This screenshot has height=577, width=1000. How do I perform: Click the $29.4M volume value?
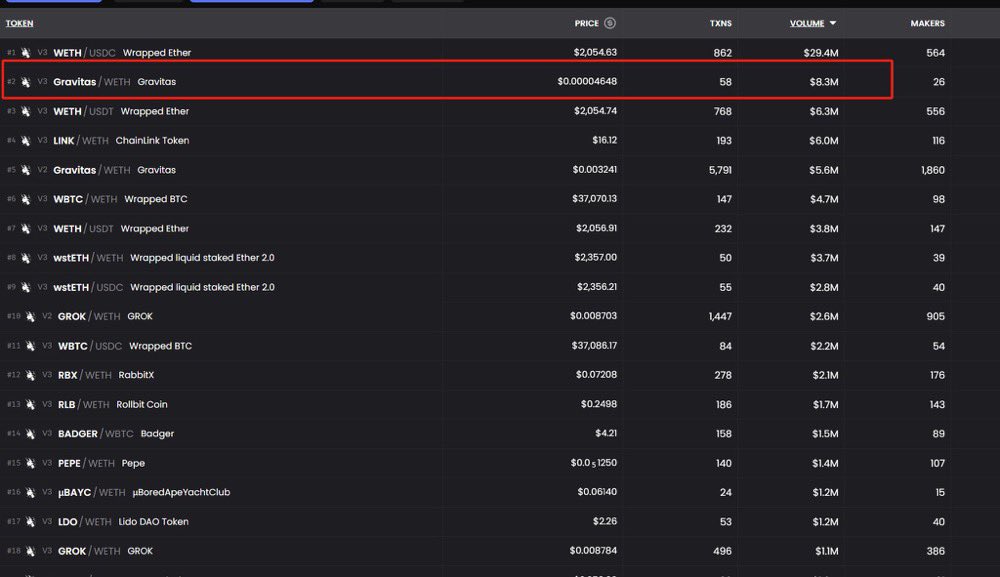(821, 53)
